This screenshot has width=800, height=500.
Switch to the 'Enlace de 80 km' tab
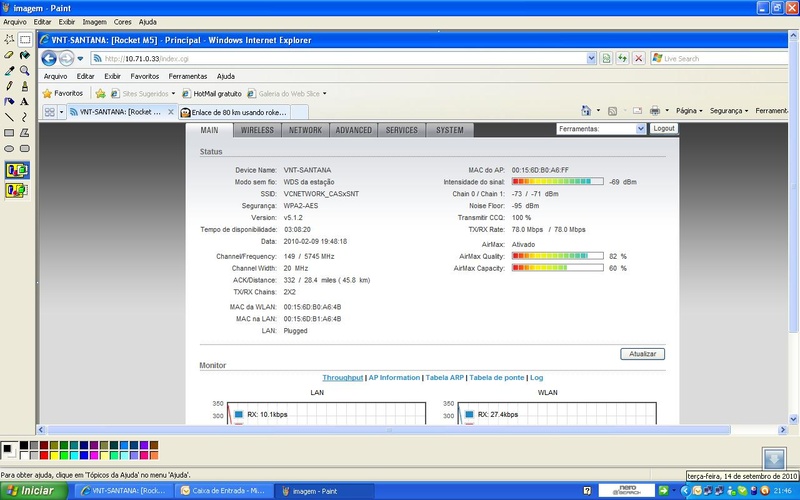(x=235, y=112)
